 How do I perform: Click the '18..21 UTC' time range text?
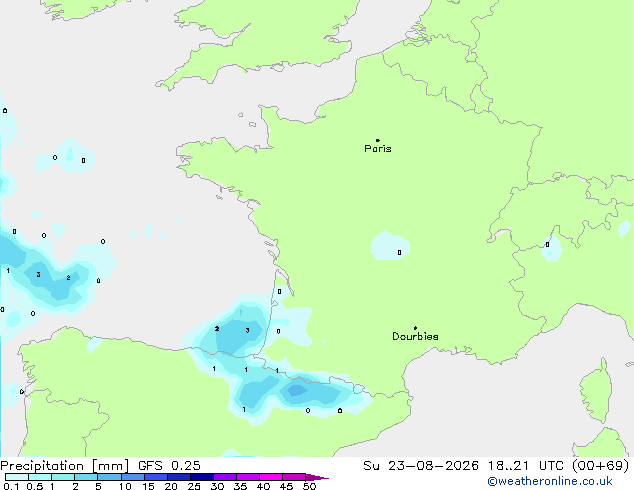click(526, 466)
